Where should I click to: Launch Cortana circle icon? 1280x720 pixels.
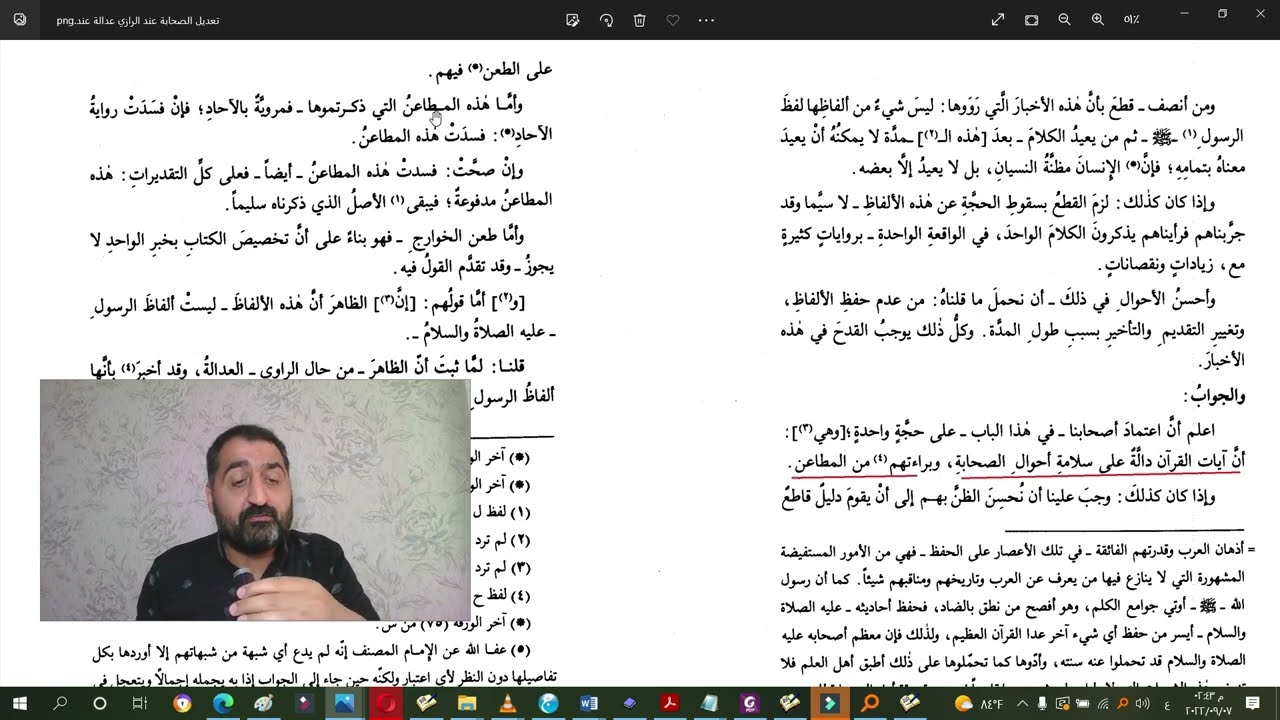[99, 704]
